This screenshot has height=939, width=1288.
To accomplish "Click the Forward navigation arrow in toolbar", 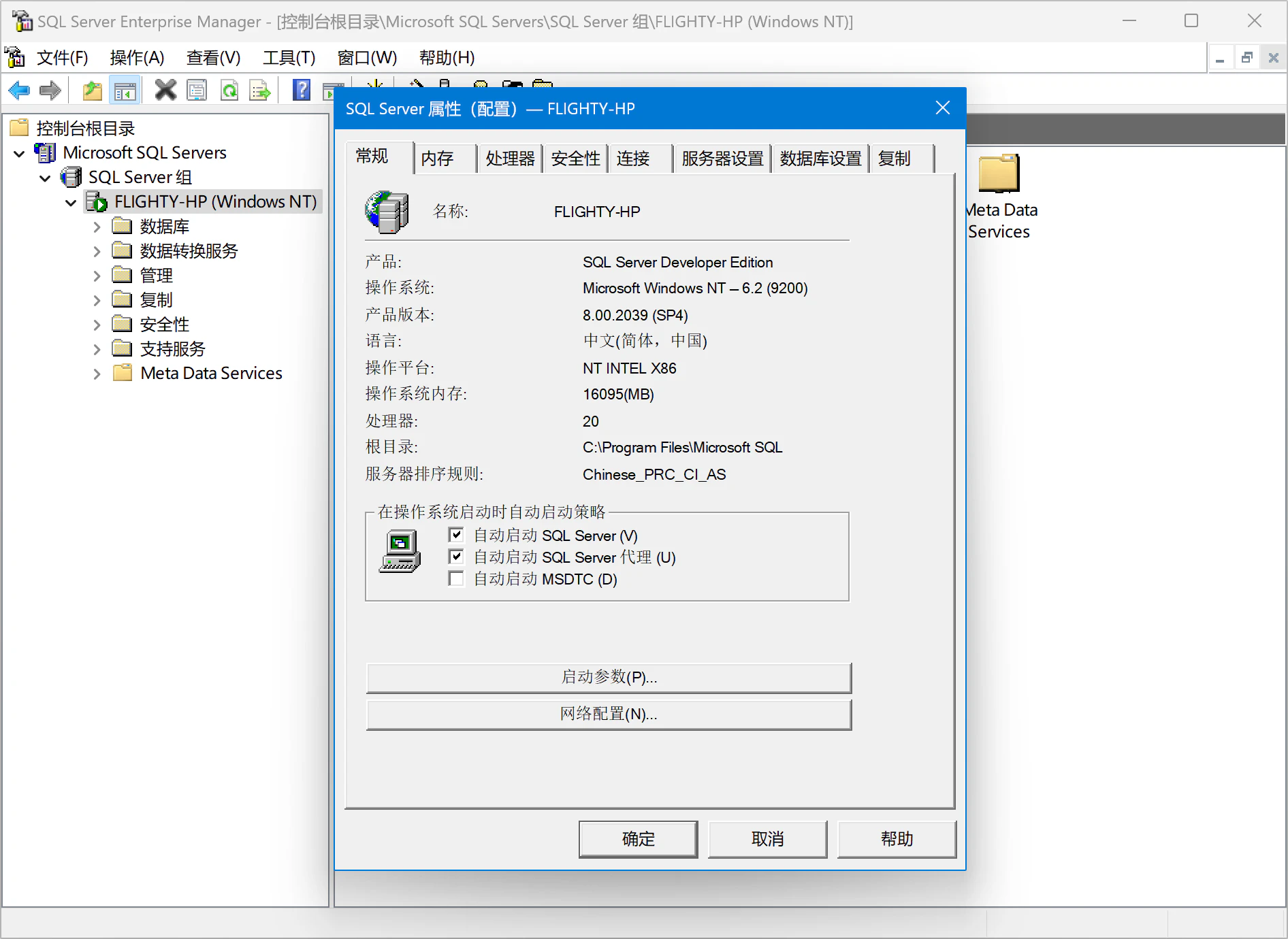I will click(x=50, y=90).
